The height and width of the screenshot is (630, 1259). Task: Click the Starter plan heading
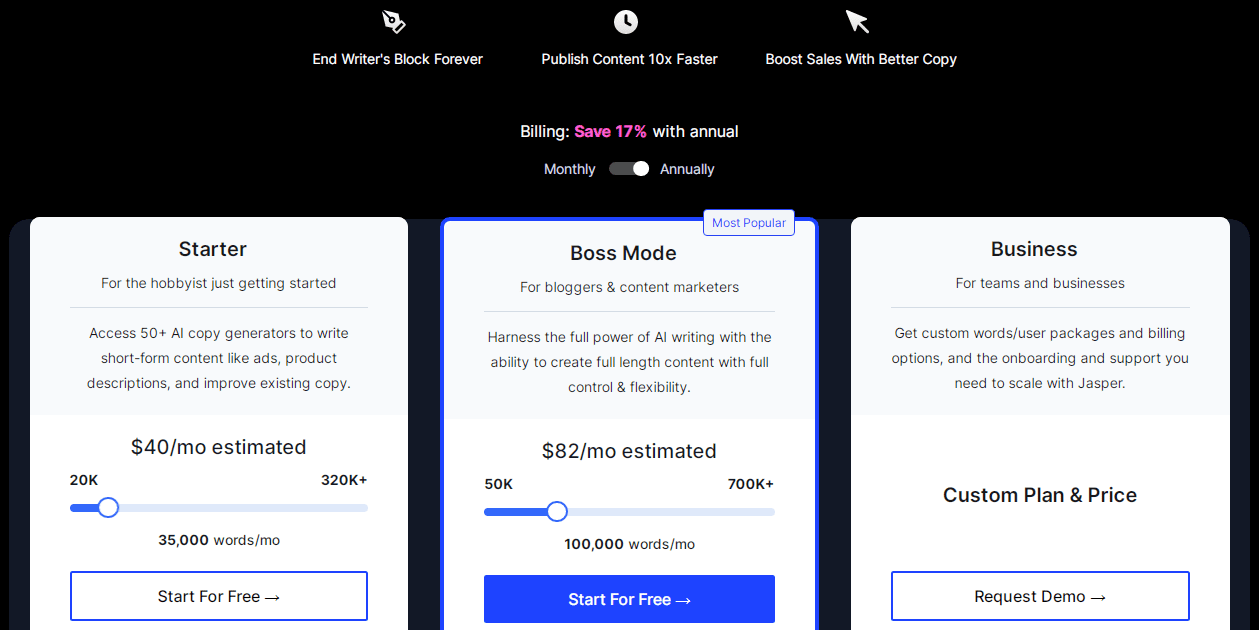213,249
